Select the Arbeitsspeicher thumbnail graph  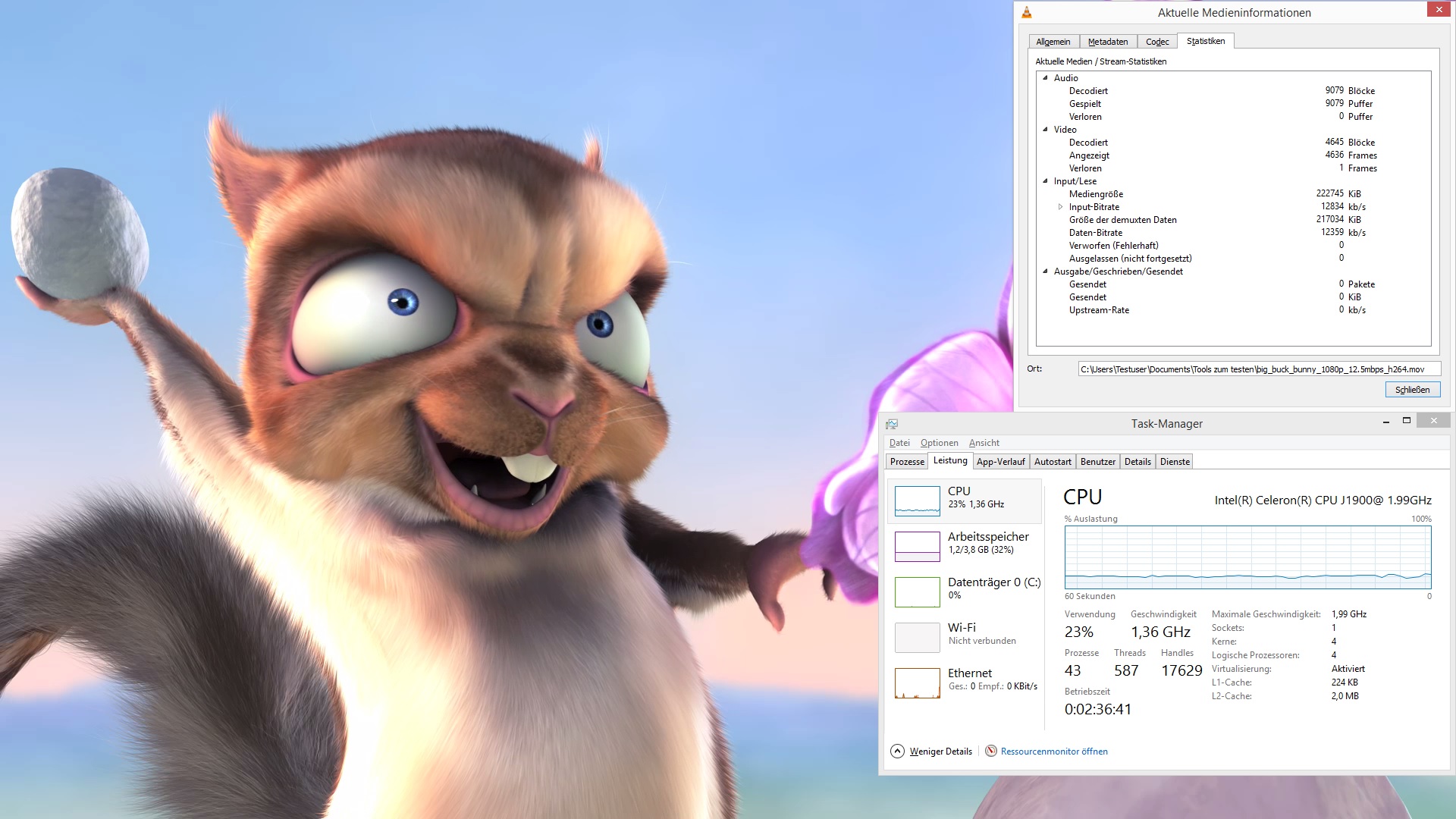[917, 547]
